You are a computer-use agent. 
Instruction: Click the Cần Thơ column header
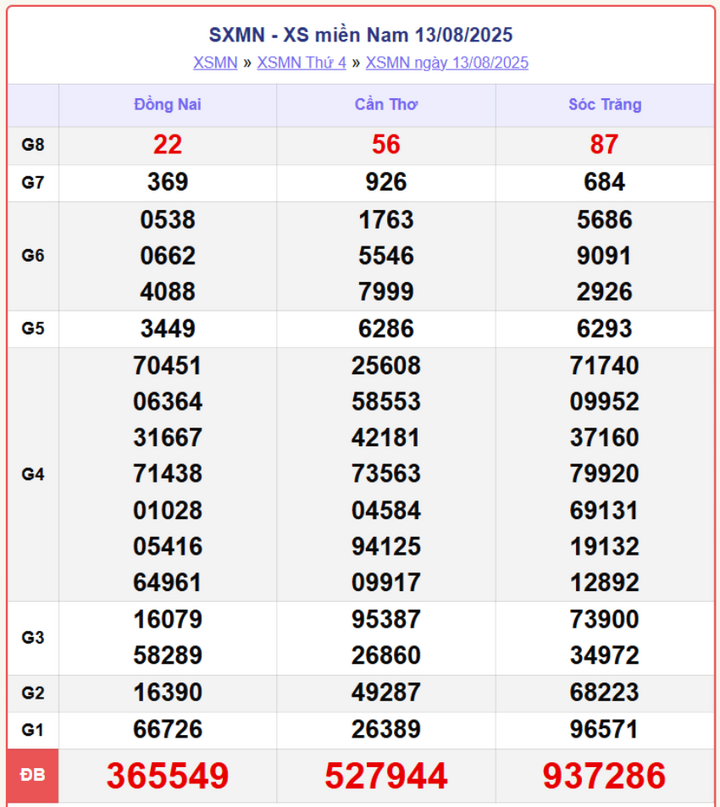(386, 104)
